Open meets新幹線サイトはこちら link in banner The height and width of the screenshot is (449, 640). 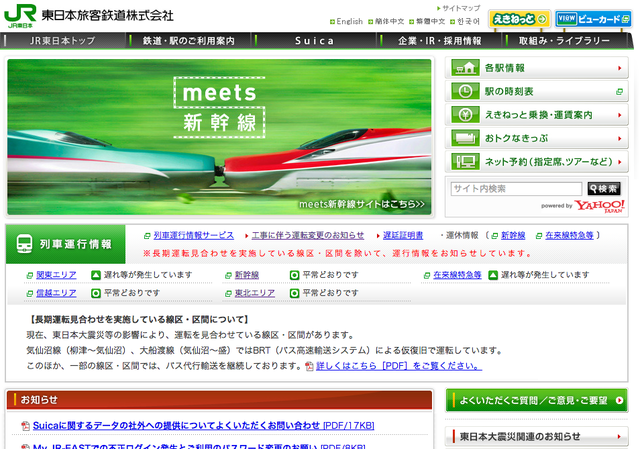362,204
